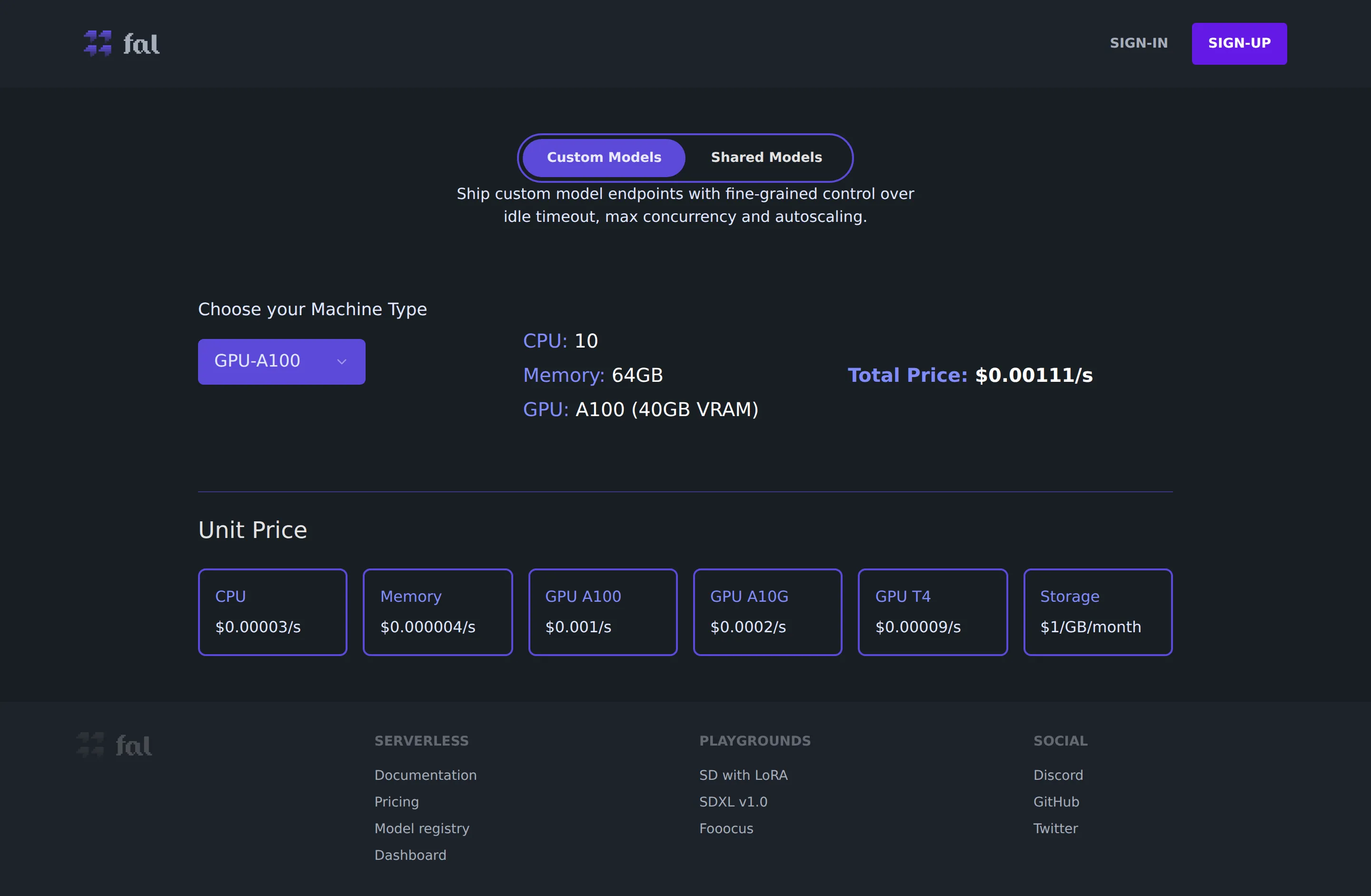Click the custom model endpoints description text
1371x896 pixels.
click(x=685, y=205)
